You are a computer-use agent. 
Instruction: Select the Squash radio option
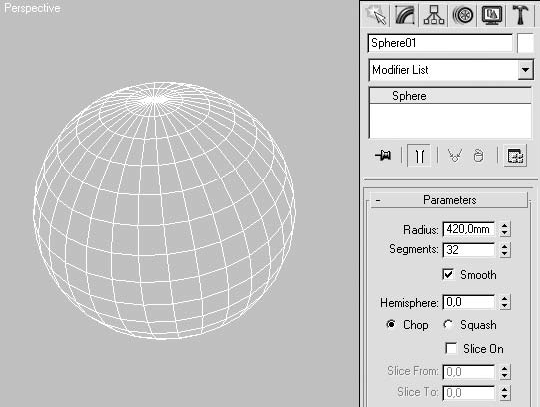[x=448, y=325]
